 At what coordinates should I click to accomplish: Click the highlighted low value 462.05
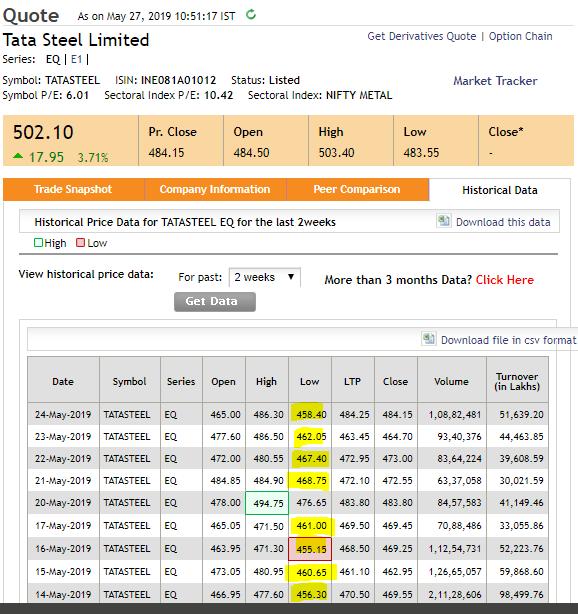311,437
